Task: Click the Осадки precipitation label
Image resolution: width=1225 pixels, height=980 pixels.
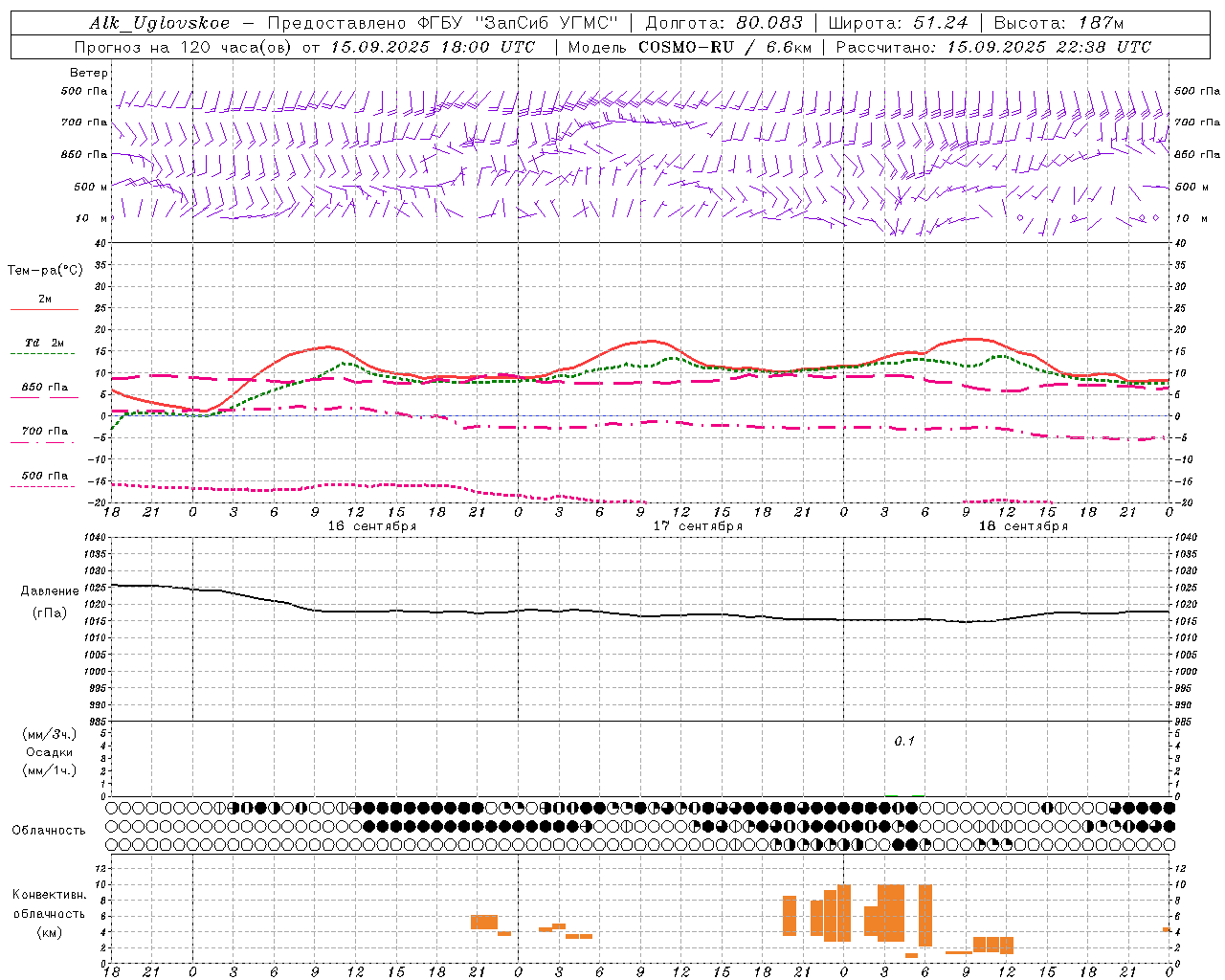Action: [50, 752]
